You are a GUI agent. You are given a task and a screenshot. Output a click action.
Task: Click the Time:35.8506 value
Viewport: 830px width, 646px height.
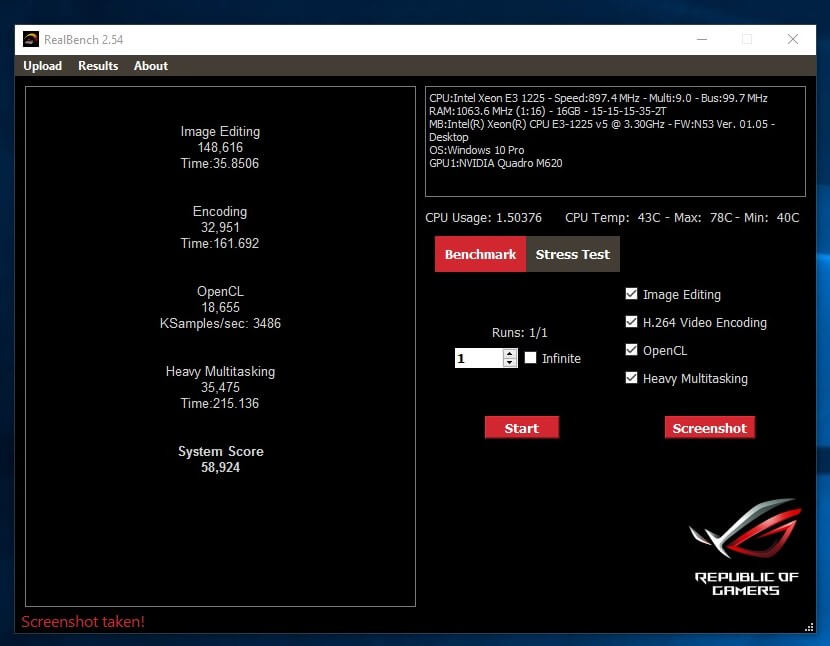point(220,164)
